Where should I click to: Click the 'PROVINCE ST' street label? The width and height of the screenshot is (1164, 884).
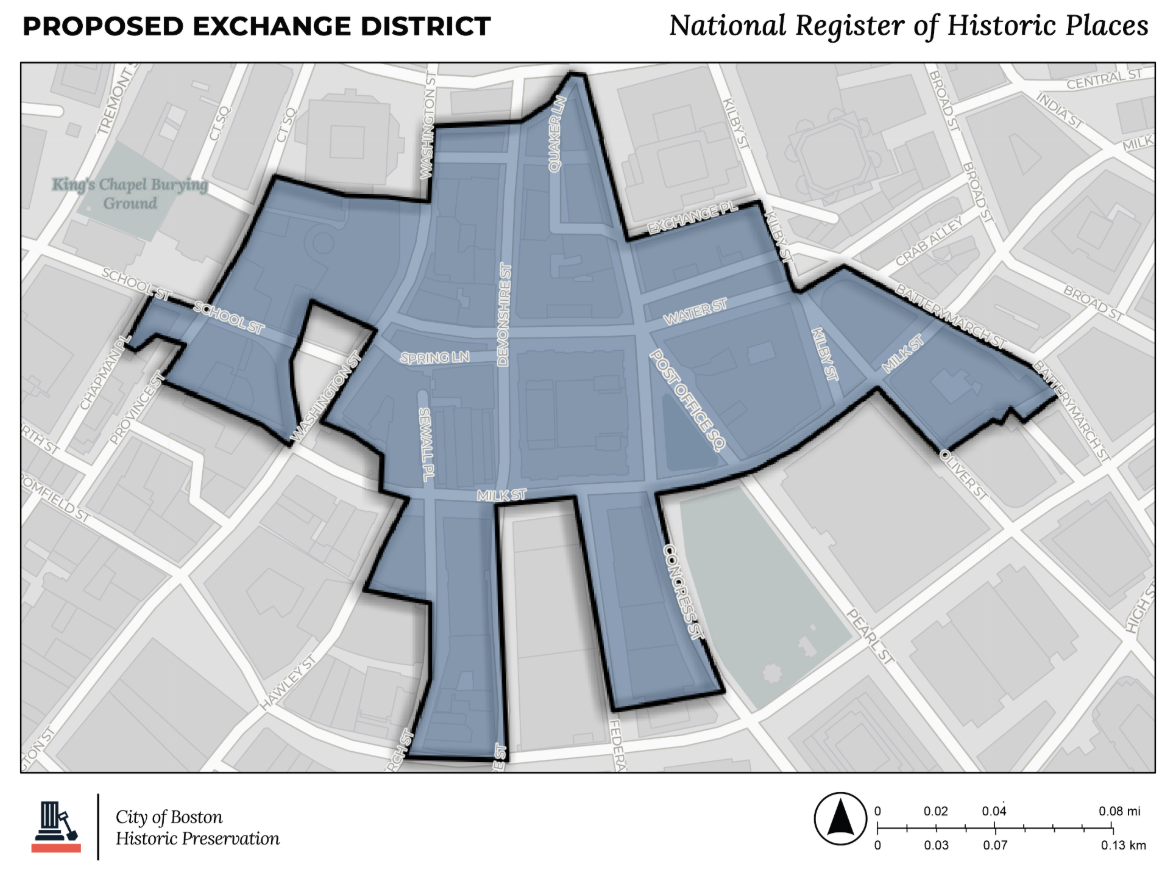click(136, 410)
